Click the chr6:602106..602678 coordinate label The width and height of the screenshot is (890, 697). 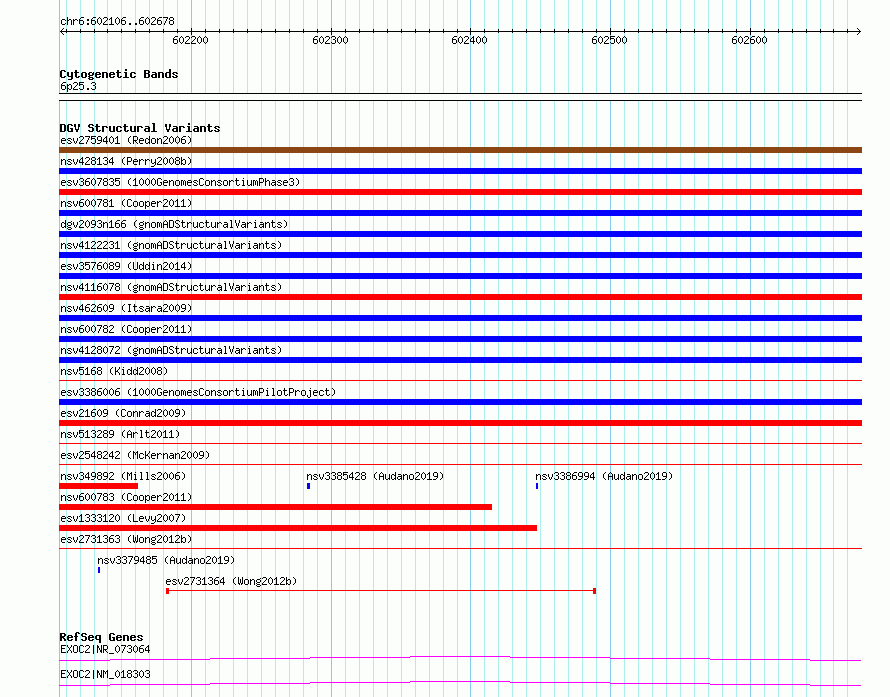(x=117, y=22)
